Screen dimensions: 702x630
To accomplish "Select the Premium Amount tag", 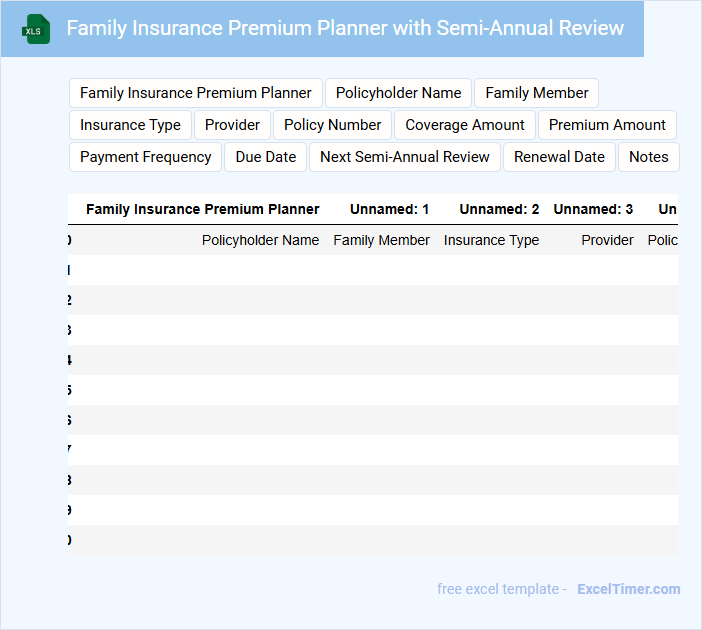I will pyautogui.click(x=607, y=125).
